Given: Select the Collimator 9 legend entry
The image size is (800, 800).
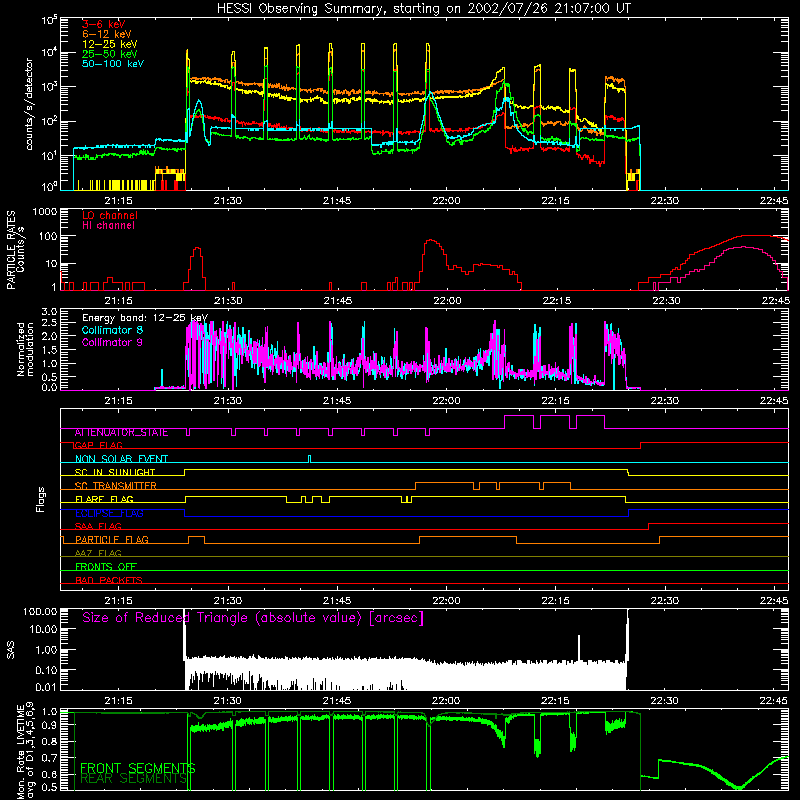Looking at the screenshot, I should click(x=112, y=342).
